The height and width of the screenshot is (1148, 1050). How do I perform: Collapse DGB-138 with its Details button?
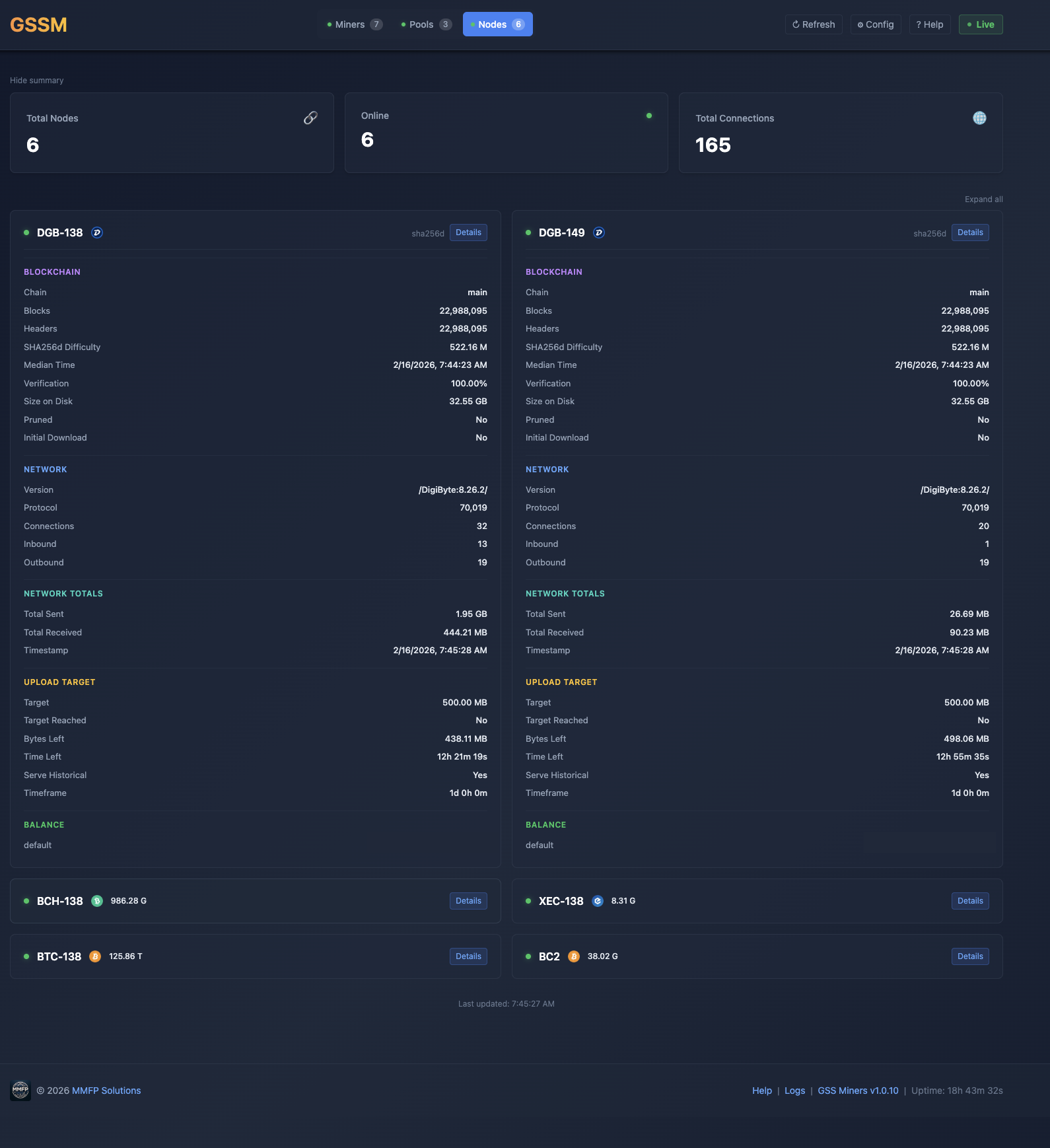tap(468, 233)
